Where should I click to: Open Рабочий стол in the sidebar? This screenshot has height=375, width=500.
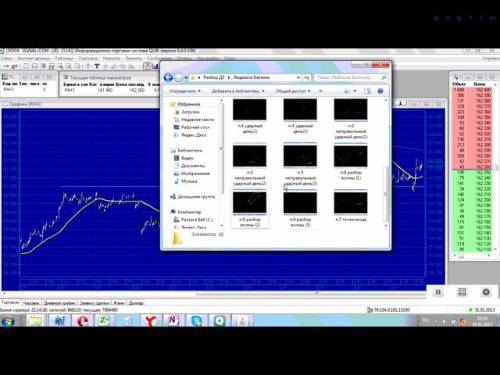pyautogui.click(x=195, y=127)
